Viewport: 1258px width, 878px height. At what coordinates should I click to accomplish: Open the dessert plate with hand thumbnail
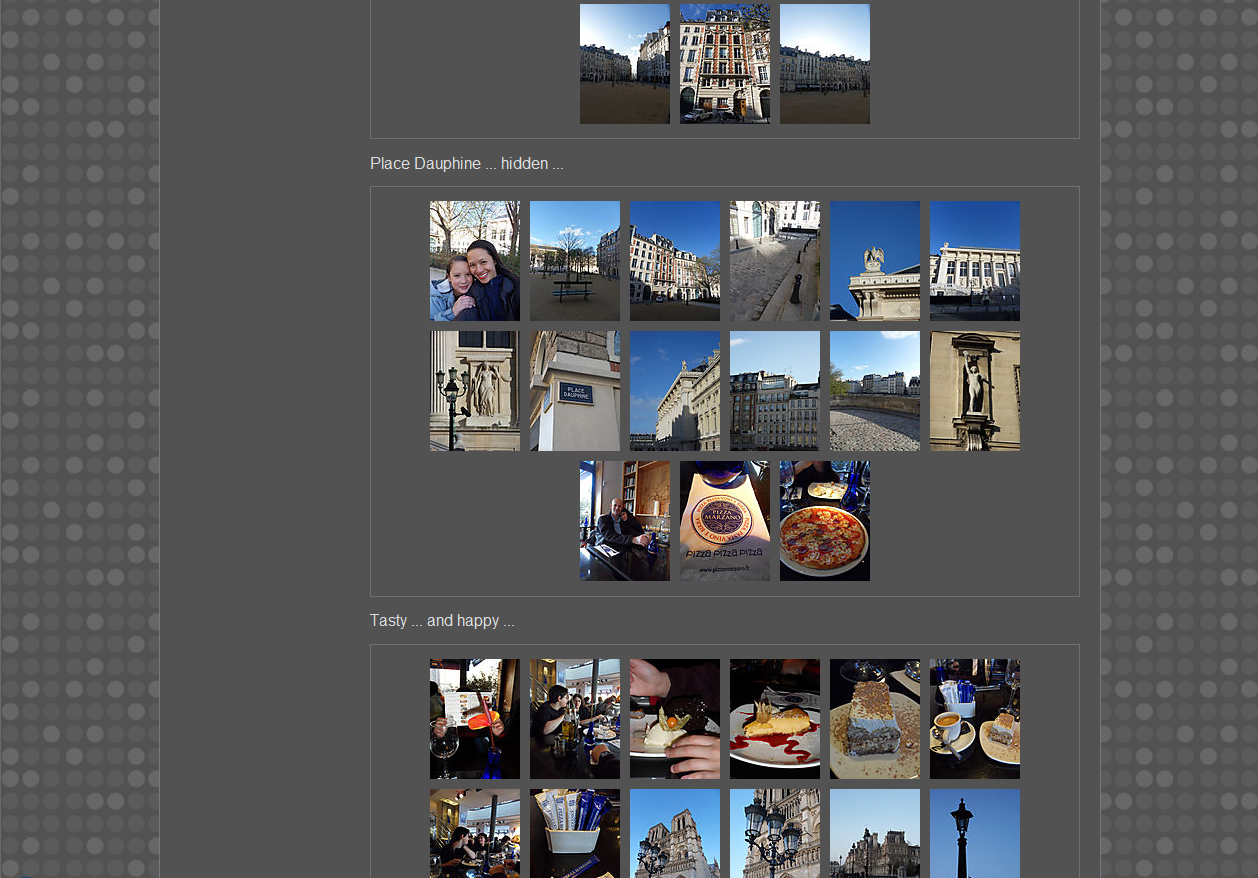674,719
